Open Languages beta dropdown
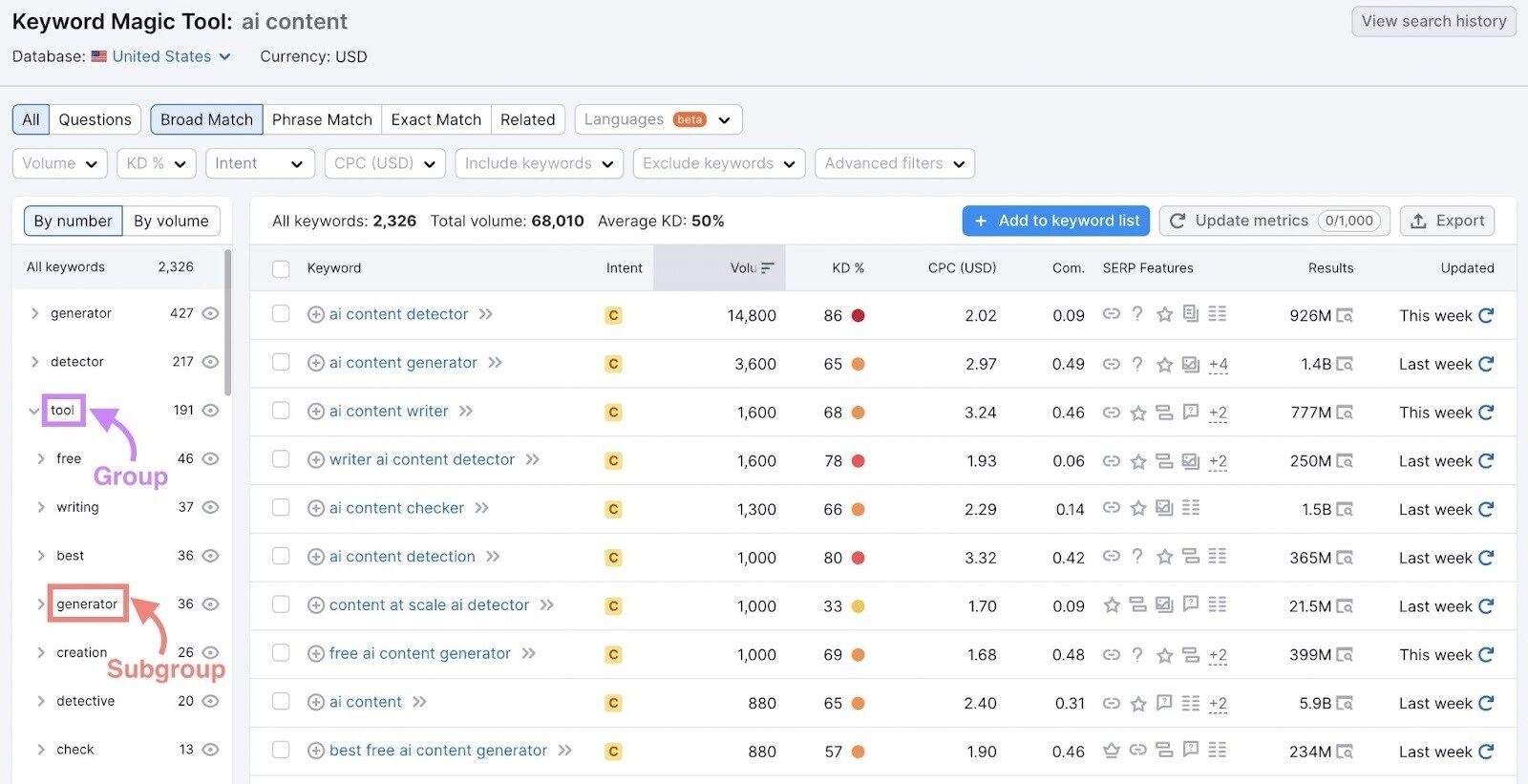Screen dimensions: 1528x784 658,119
